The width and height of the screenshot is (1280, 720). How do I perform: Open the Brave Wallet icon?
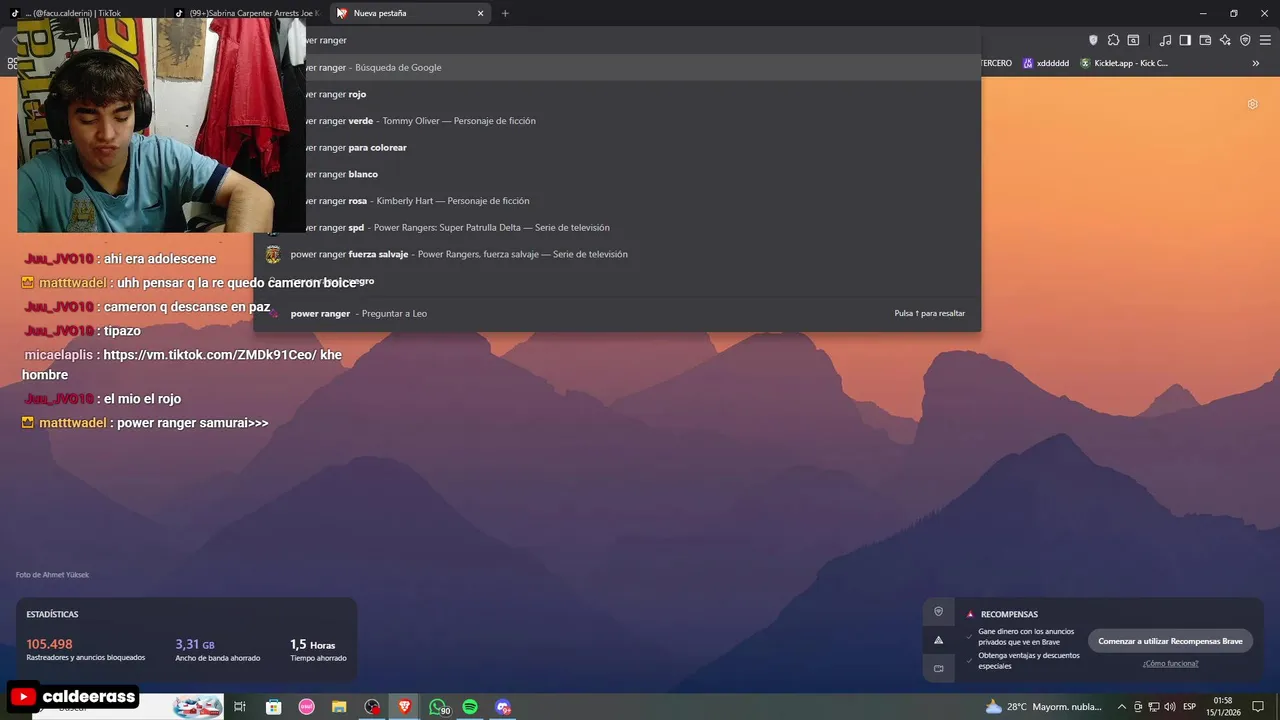(1205, 40)
